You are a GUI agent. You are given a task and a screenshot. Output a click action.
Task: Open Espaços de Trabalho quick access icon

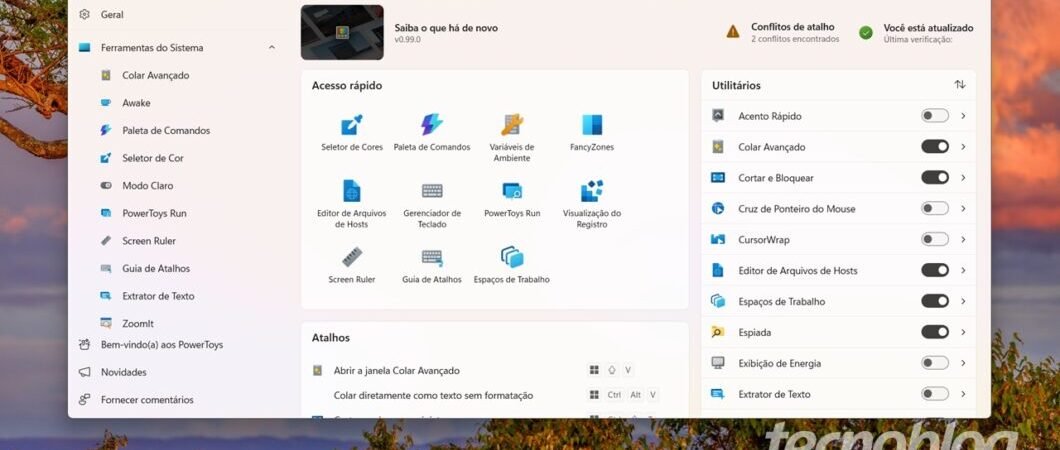[x=512, y=257]
